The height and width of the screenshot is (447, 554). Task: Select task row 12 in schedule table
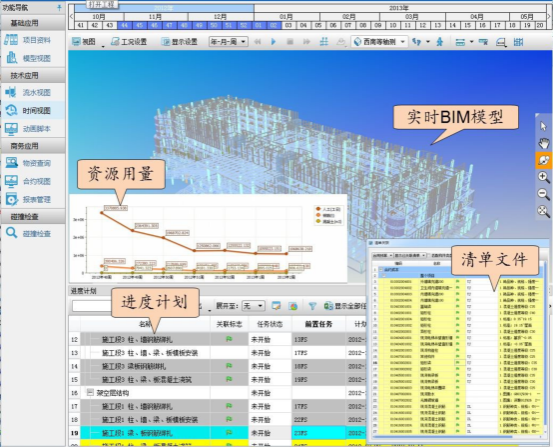click(218, 340)
